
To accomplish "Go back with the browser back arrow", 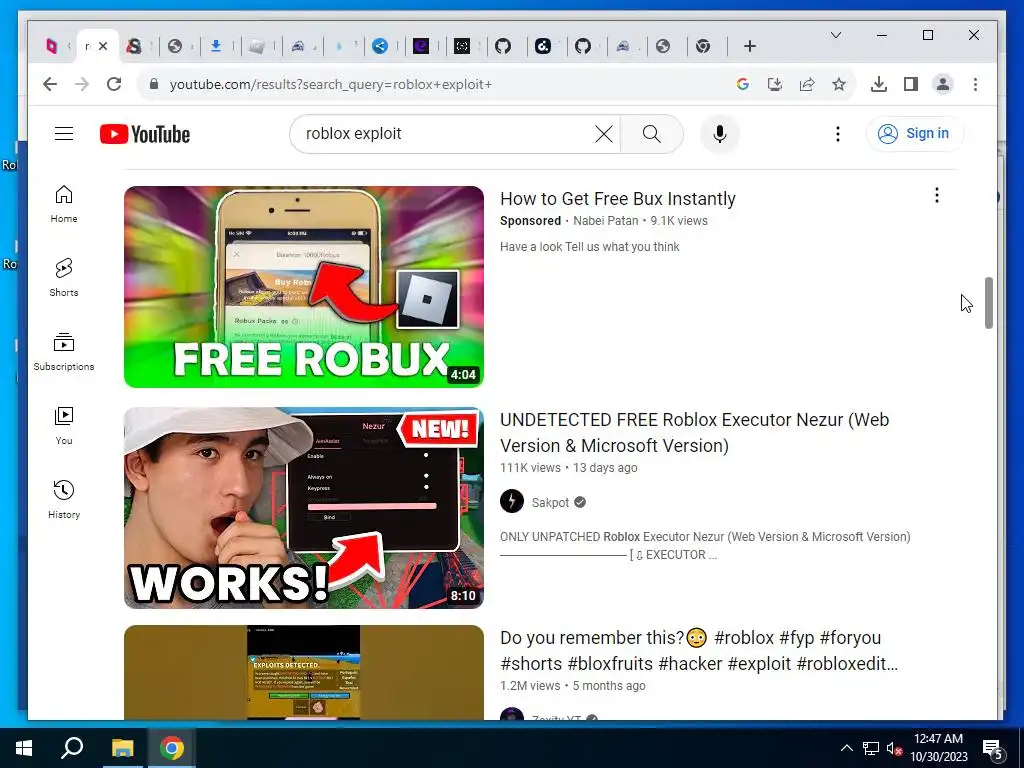I will click(50, 84).
